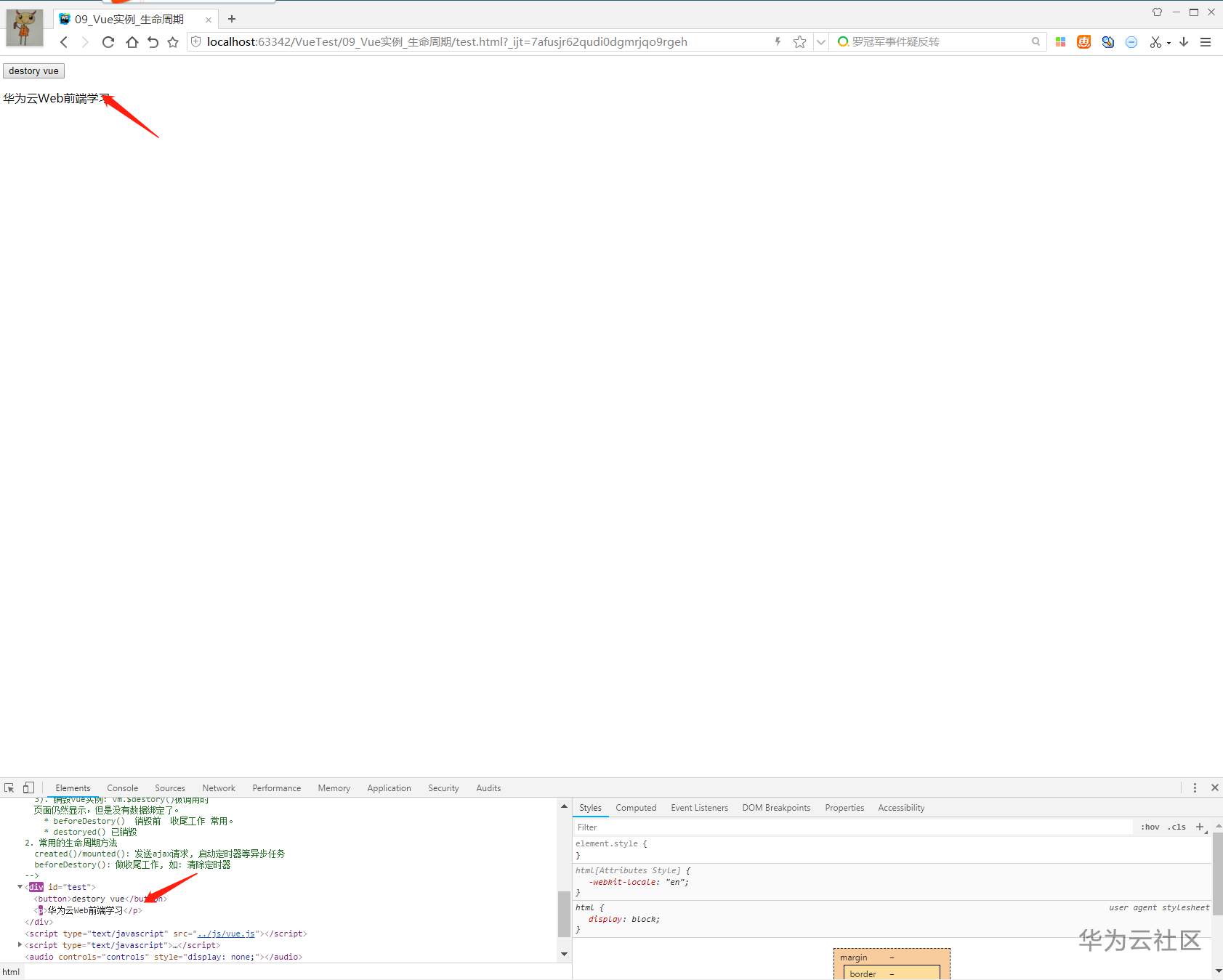Click the blue circular minus extension icon

point(1131,42)
